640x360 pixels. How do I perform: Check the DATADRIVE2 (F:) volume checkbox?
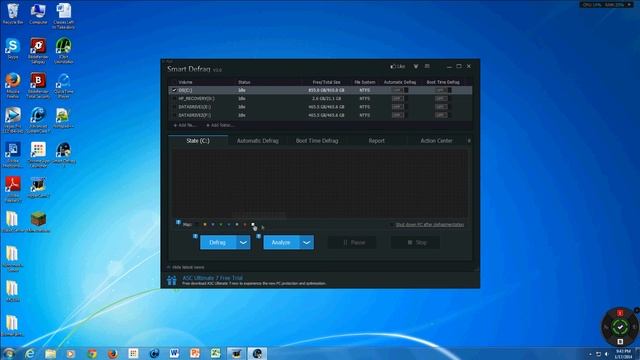pyautogui.click(x=174, y=116)
